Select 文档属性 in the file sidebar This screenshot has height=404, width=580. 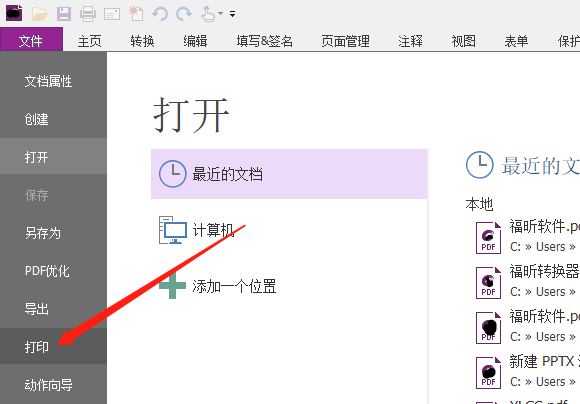[53, 81]
